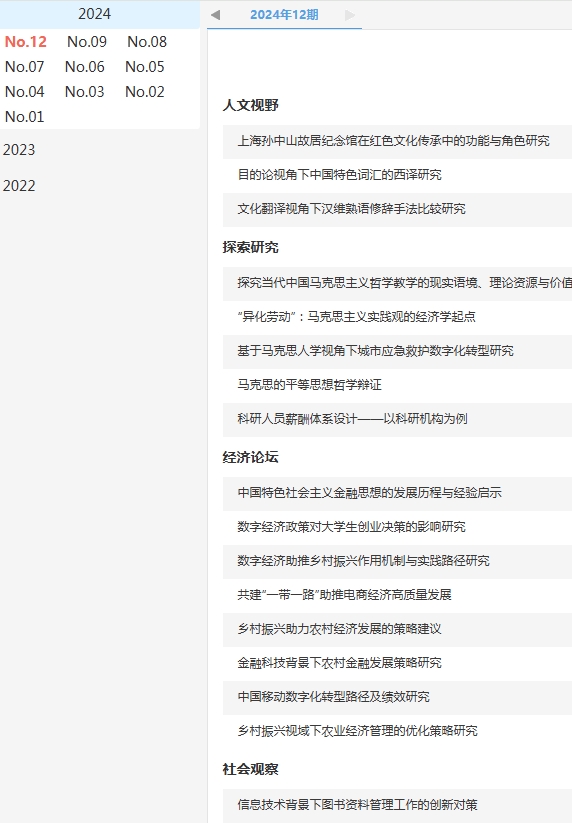
Task: Open article 数字经济政策对大学生创业决策的影响研究
Action: [x=352, y=526]
